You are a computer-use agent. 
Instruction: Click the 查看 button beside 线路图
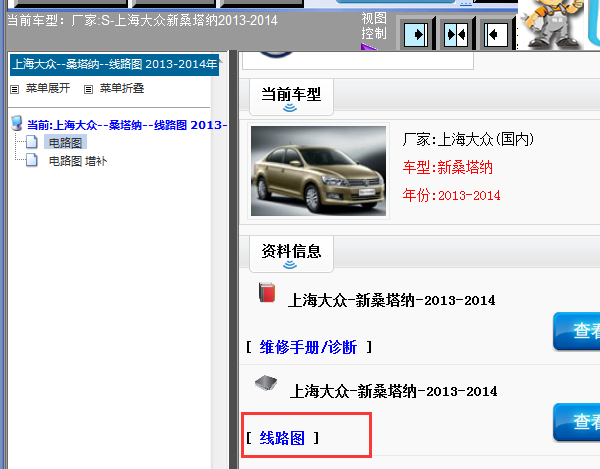tap(577, 422)
